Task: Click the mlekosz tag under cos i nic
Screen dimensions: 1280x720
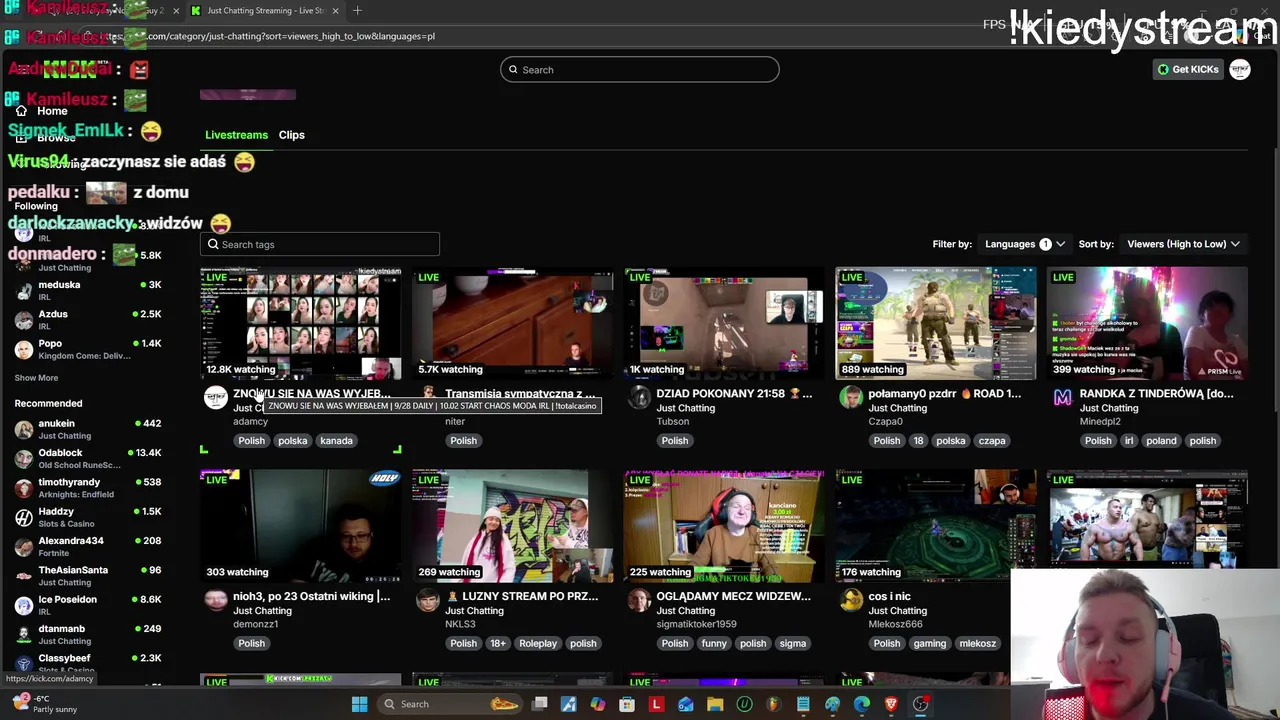Action: [x=977, y=644]
